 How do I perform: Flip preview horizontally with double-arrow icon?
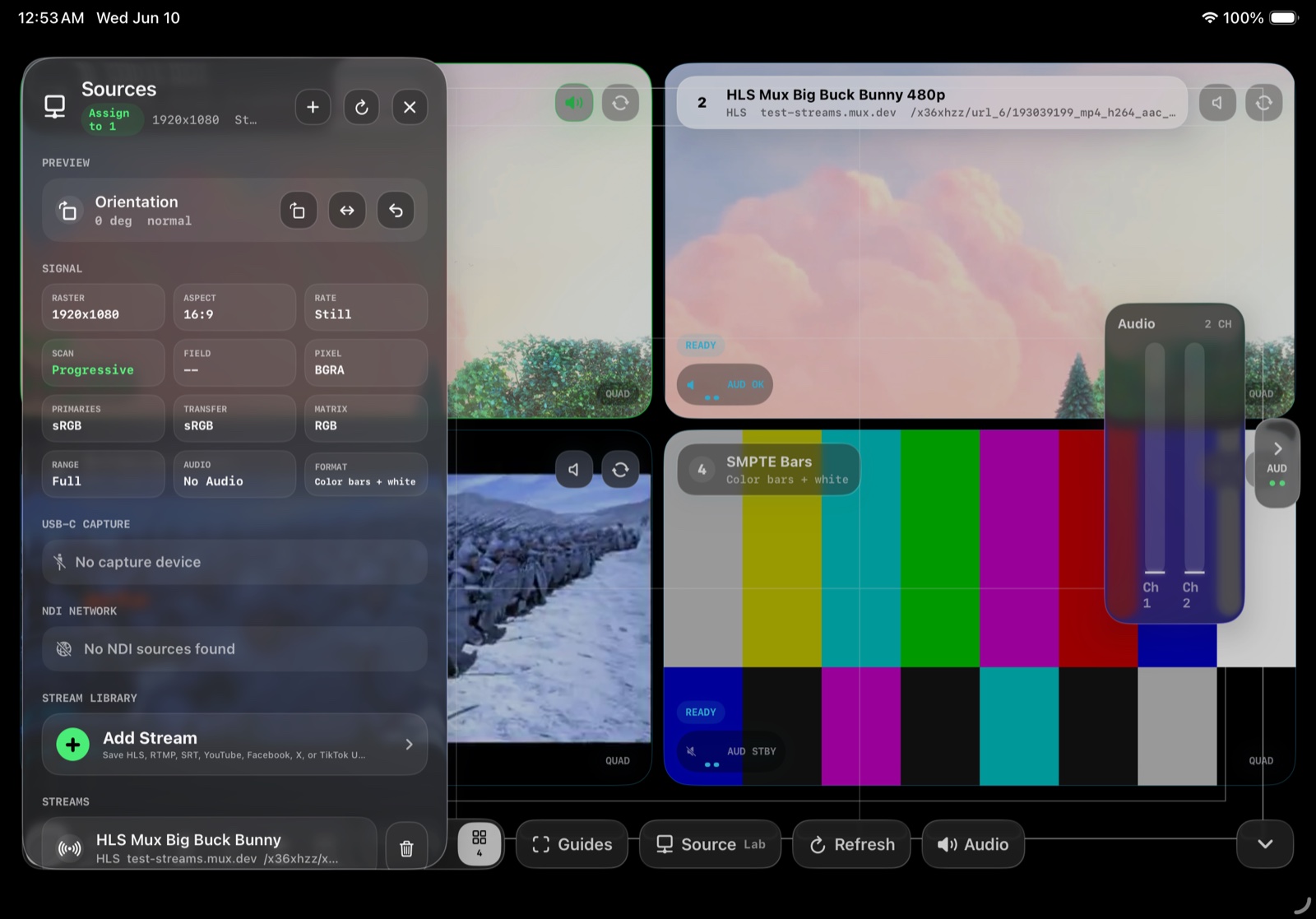[x=347, y=211]
